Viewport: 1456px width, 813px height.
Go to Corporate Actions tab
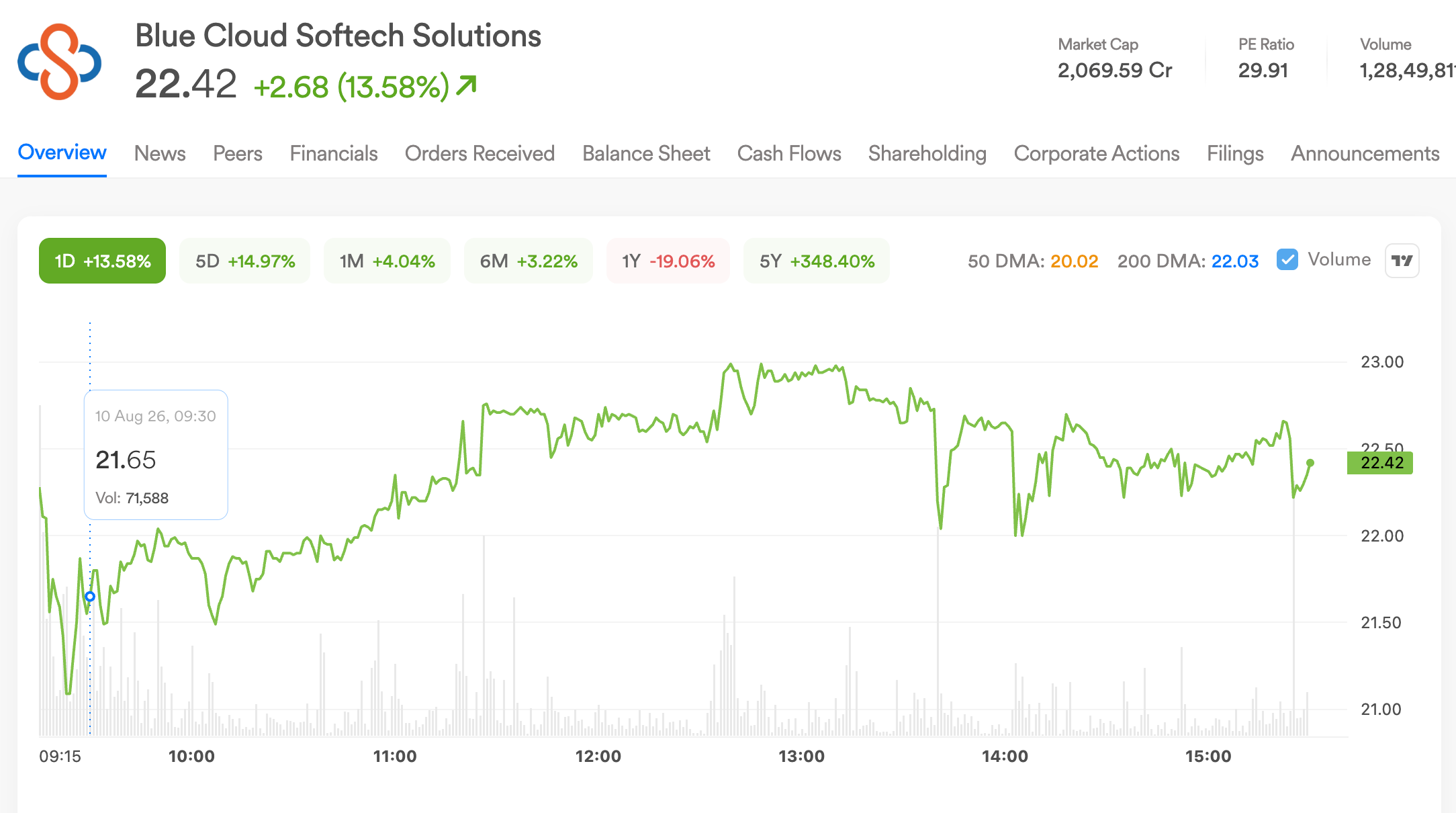pos(1097,153)
